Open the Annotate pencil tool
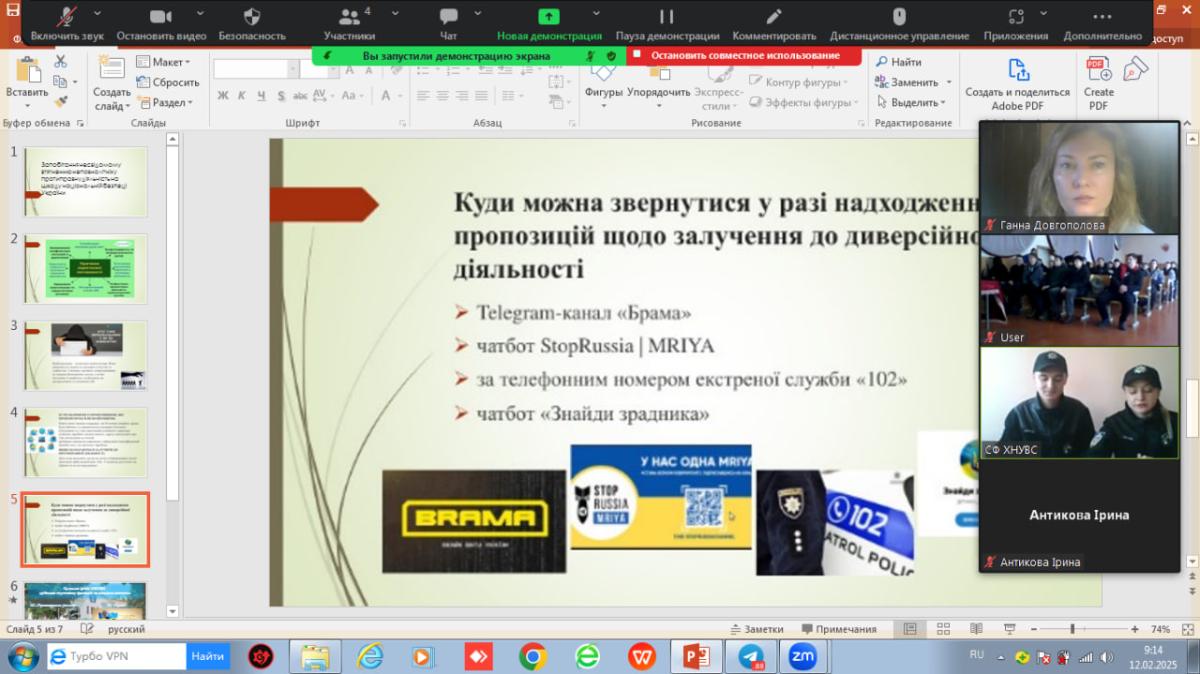Image resolution: width=1200 pixels, height=674 pixels. [774, 18]
